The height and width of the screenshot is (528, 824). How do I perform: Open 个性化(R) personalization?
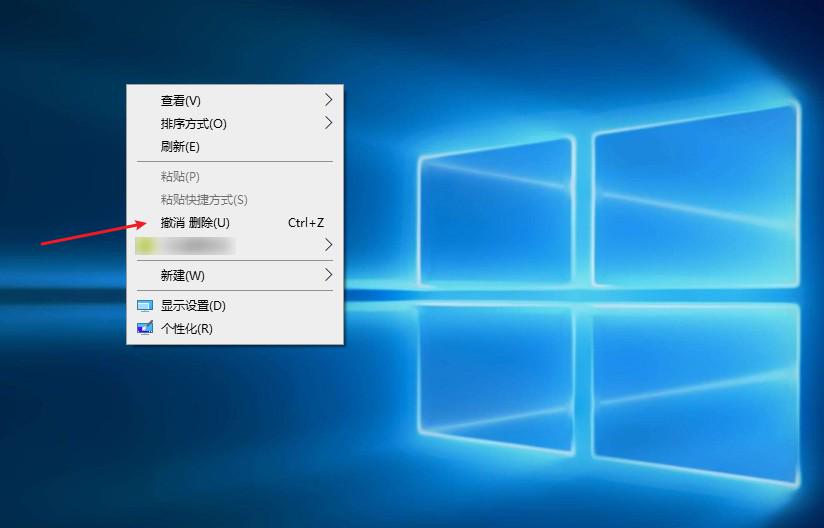pos(235,328)
